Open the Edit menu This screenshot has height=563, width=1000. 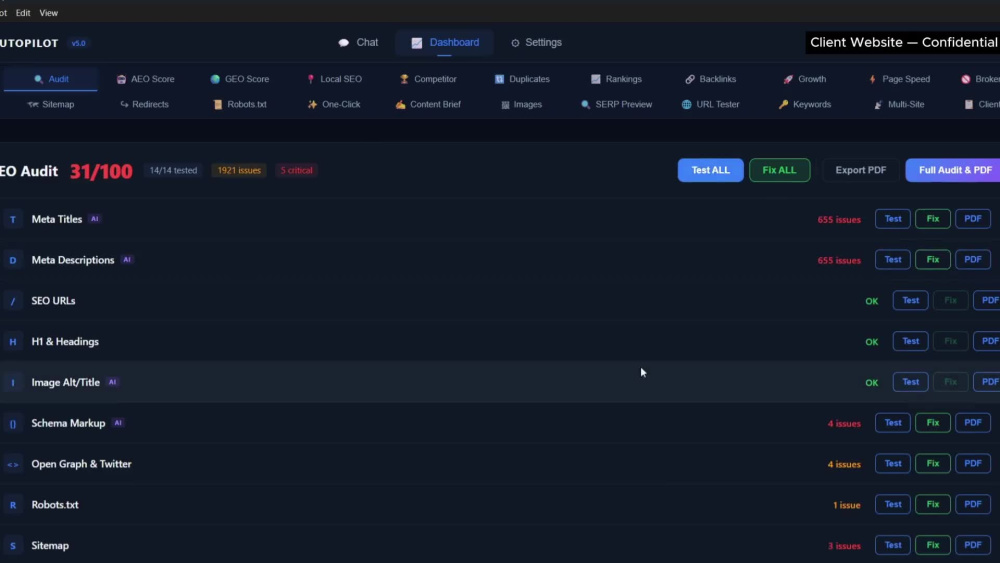coord(23,13)
